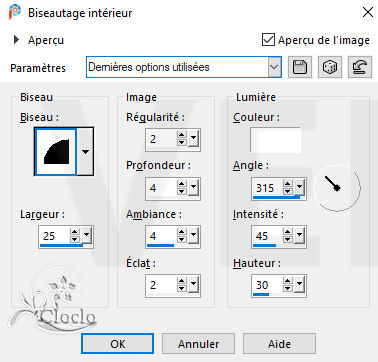Viewport: 378px width, 362px height.
Task: Click the Profondeur value field
Action: tap(161, 188)
